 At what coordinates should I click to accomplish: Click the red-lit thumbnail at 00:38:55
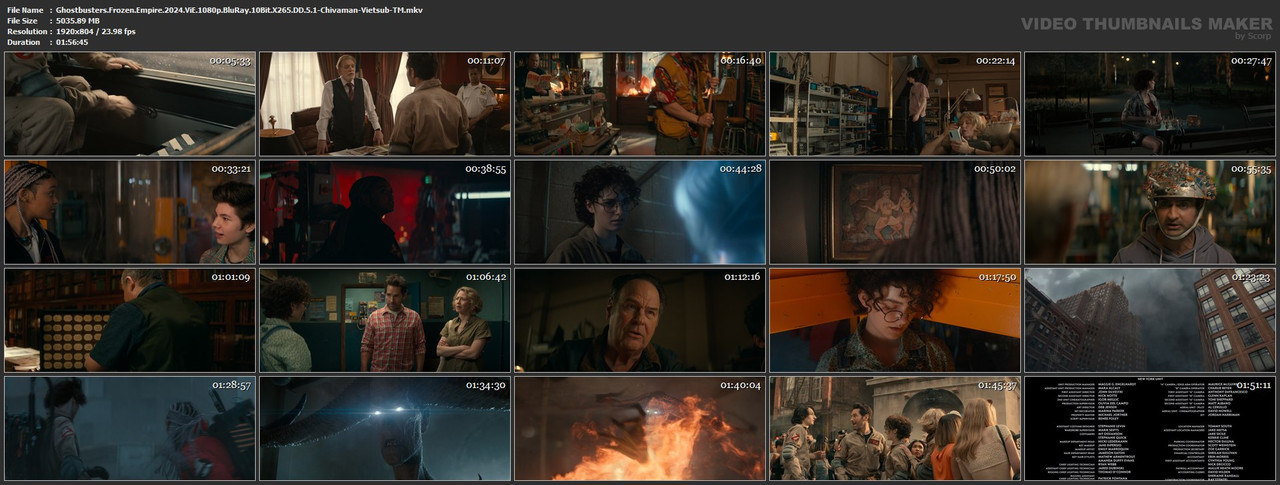click(385, 212)
